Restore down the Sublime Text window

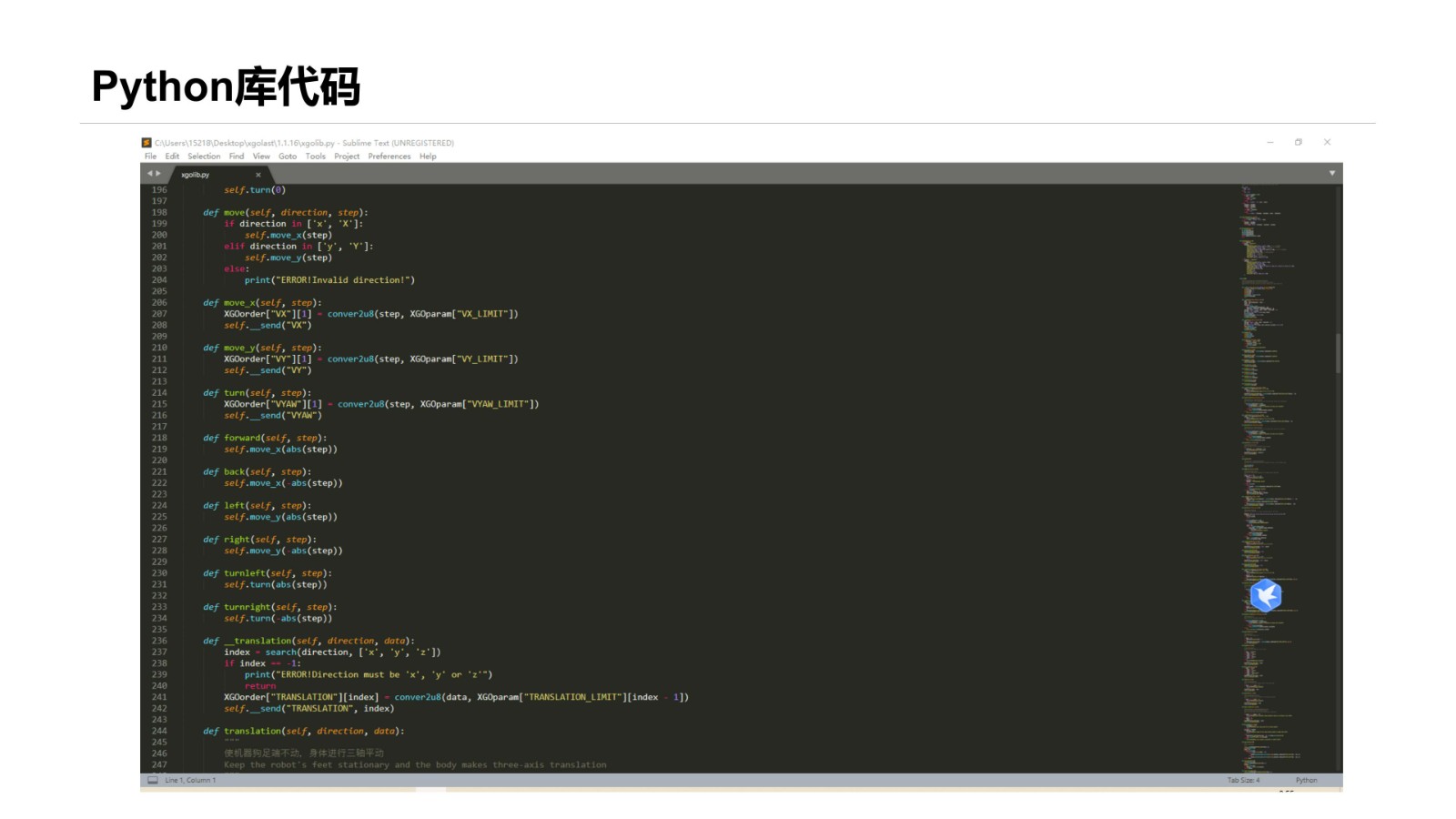(1299, 142)
